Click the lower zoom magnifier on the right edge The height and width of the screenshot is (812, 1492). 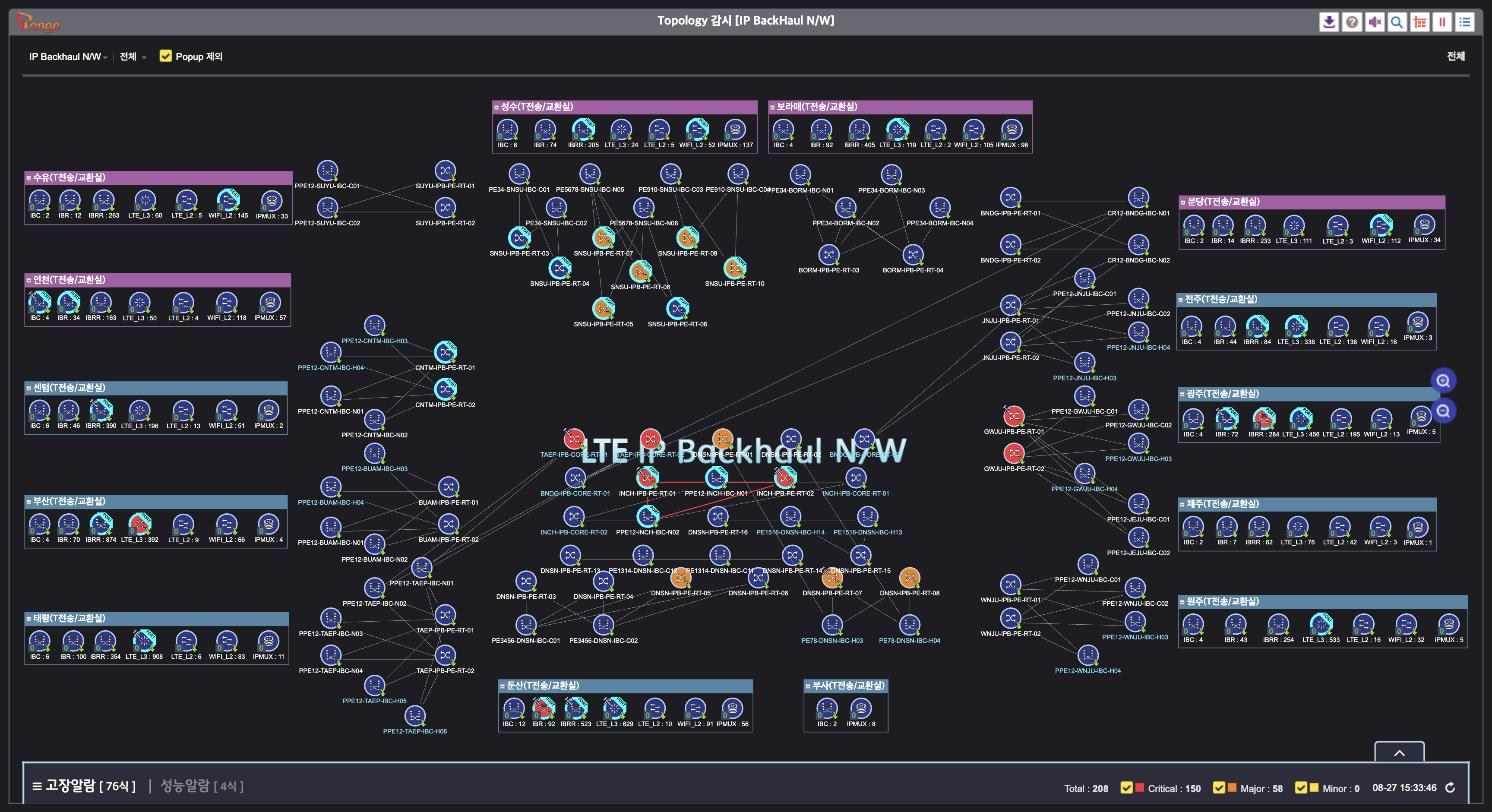click(1443, 411)
